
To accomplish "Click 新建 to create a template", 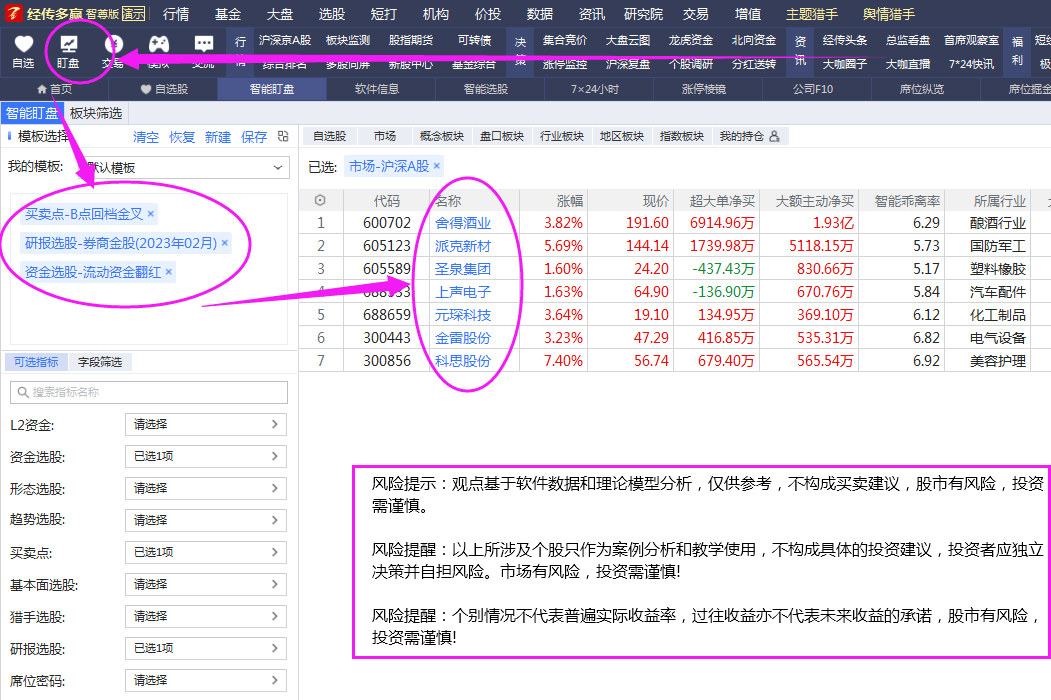I will [218, 137].
